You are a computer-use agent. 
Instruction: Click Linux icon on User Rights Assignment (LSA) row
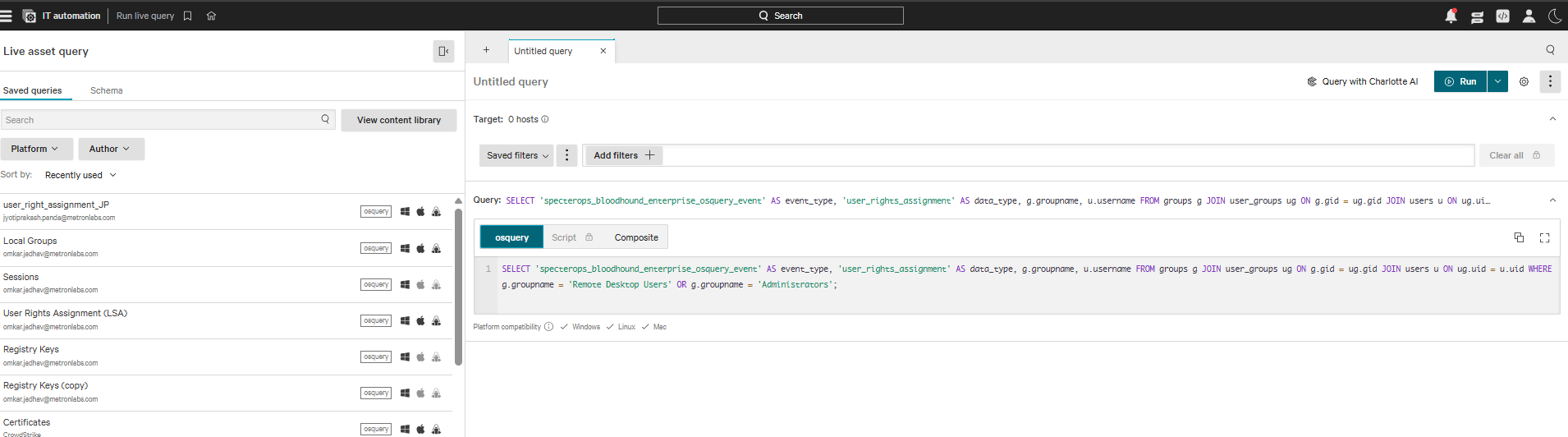point(436,320)
